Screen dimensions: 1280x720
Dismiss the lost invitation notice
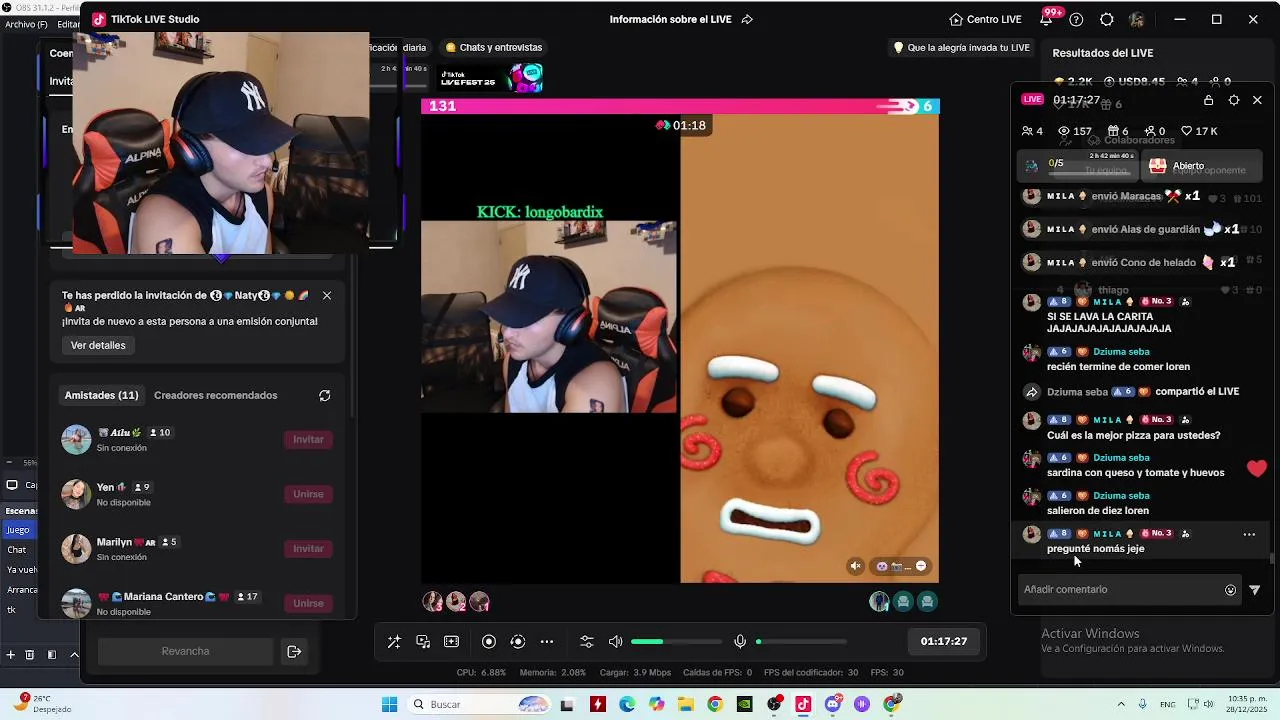(x=326, y=296)
